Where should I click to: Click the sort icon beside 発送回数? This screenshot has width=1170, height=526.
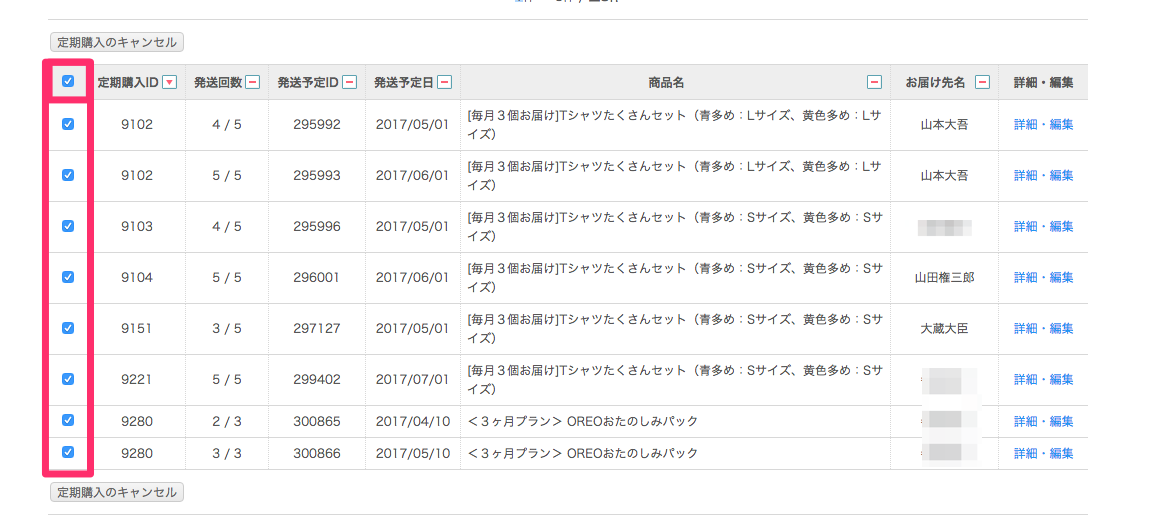point(253,83)
